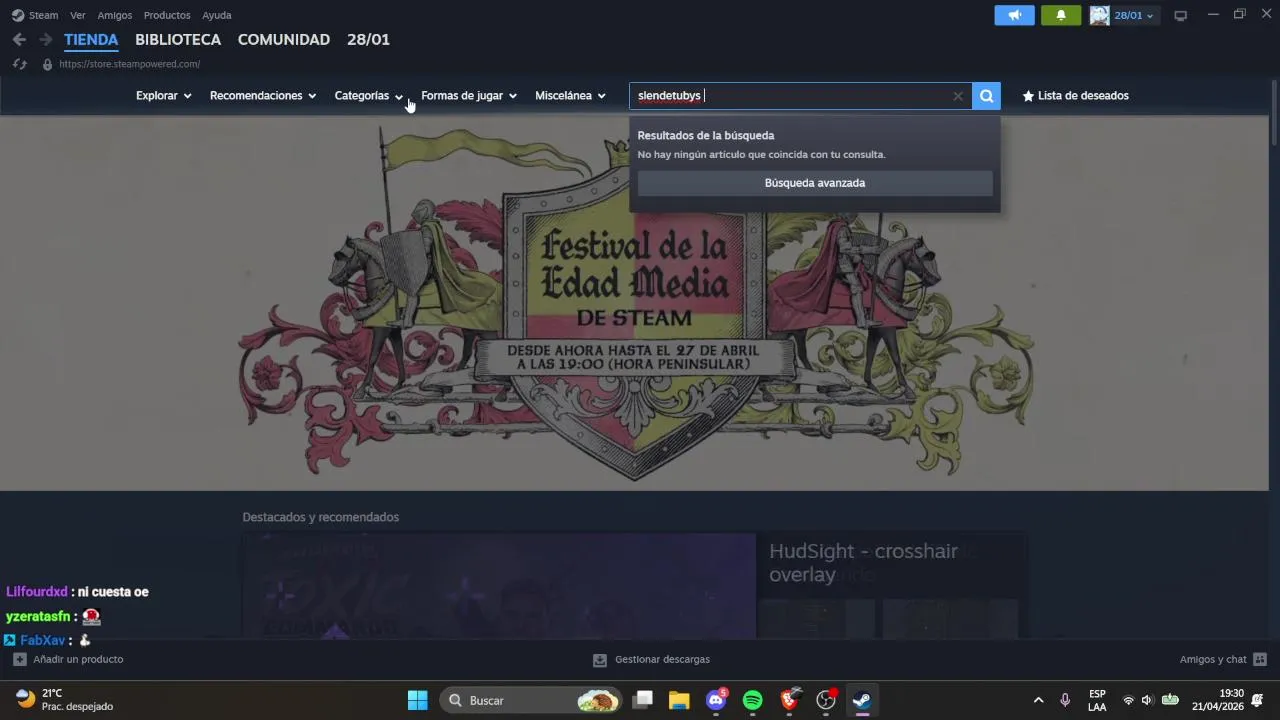1280x720 pixels.
Task: Click the padlock icon beside the URL
Action: [x=47, y=64]
